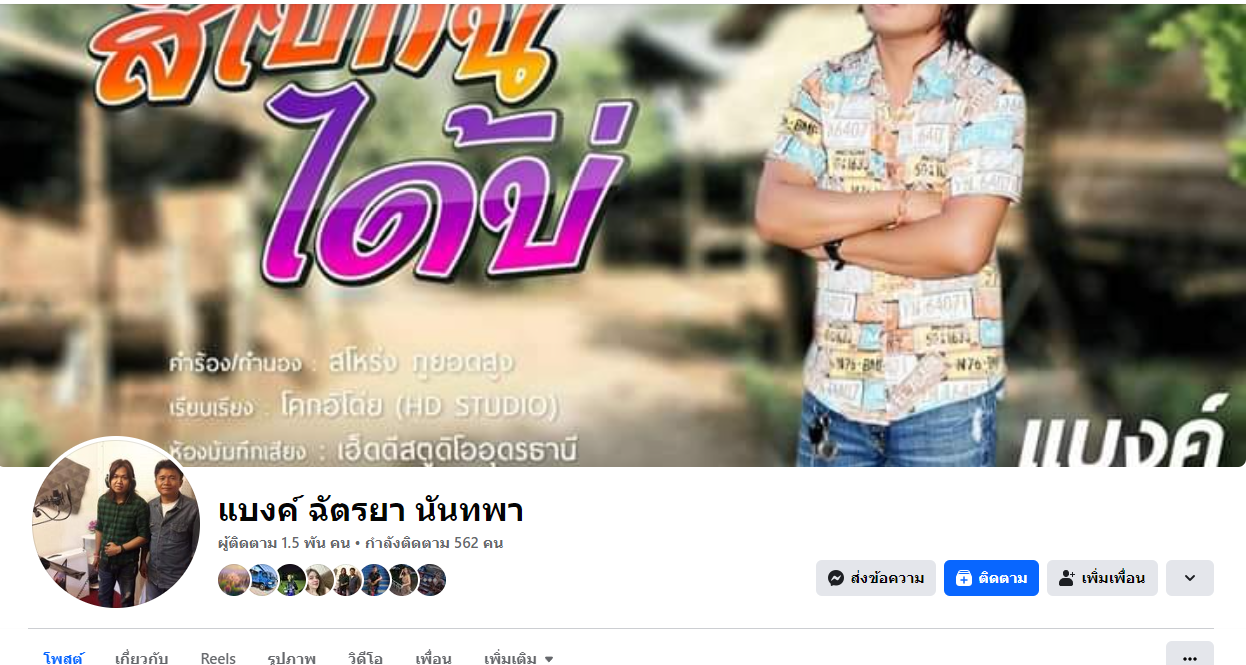Click the Messenger icon in ส่งข้อความ button
This screenshot has height=665, width=1246.
(x=836, y=578)
